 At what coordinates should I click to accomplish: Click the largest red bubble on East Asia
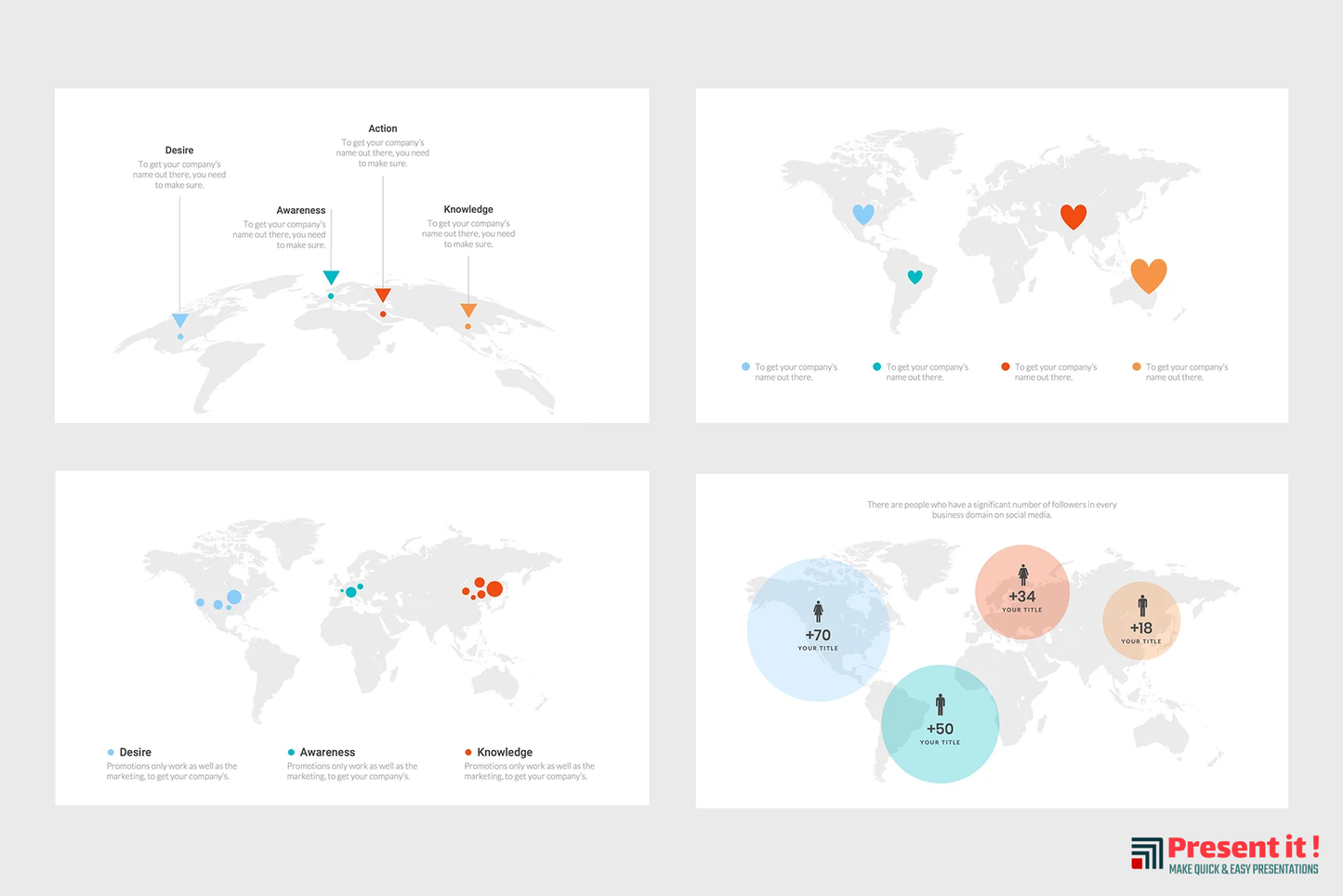pos(494,588)
